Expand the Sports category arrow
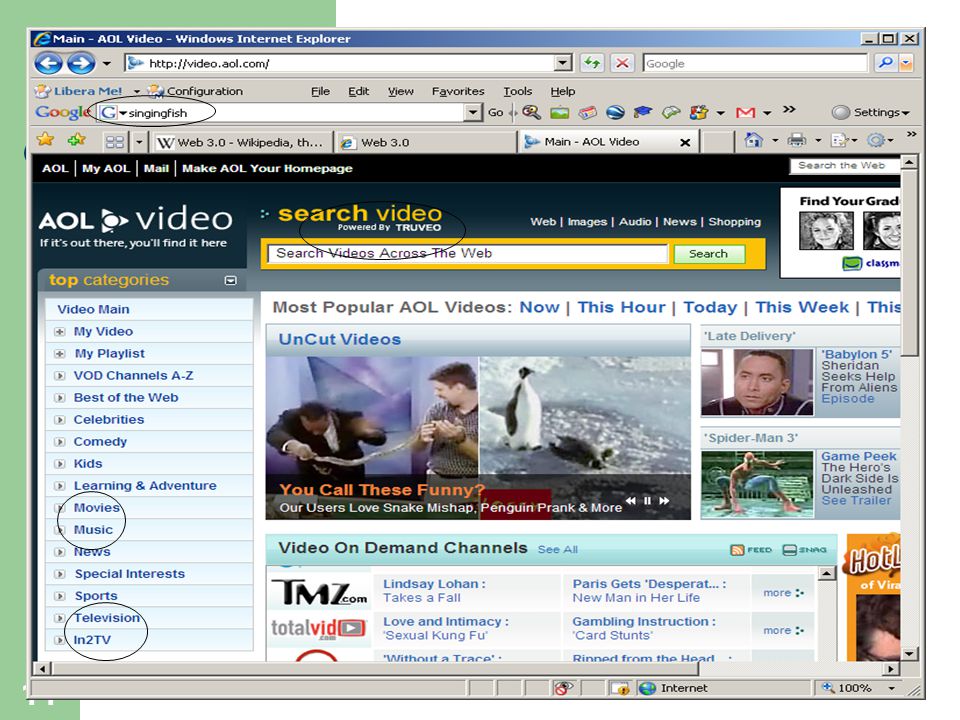The height and width of the screenshot is (720, 960). (59, 596)
